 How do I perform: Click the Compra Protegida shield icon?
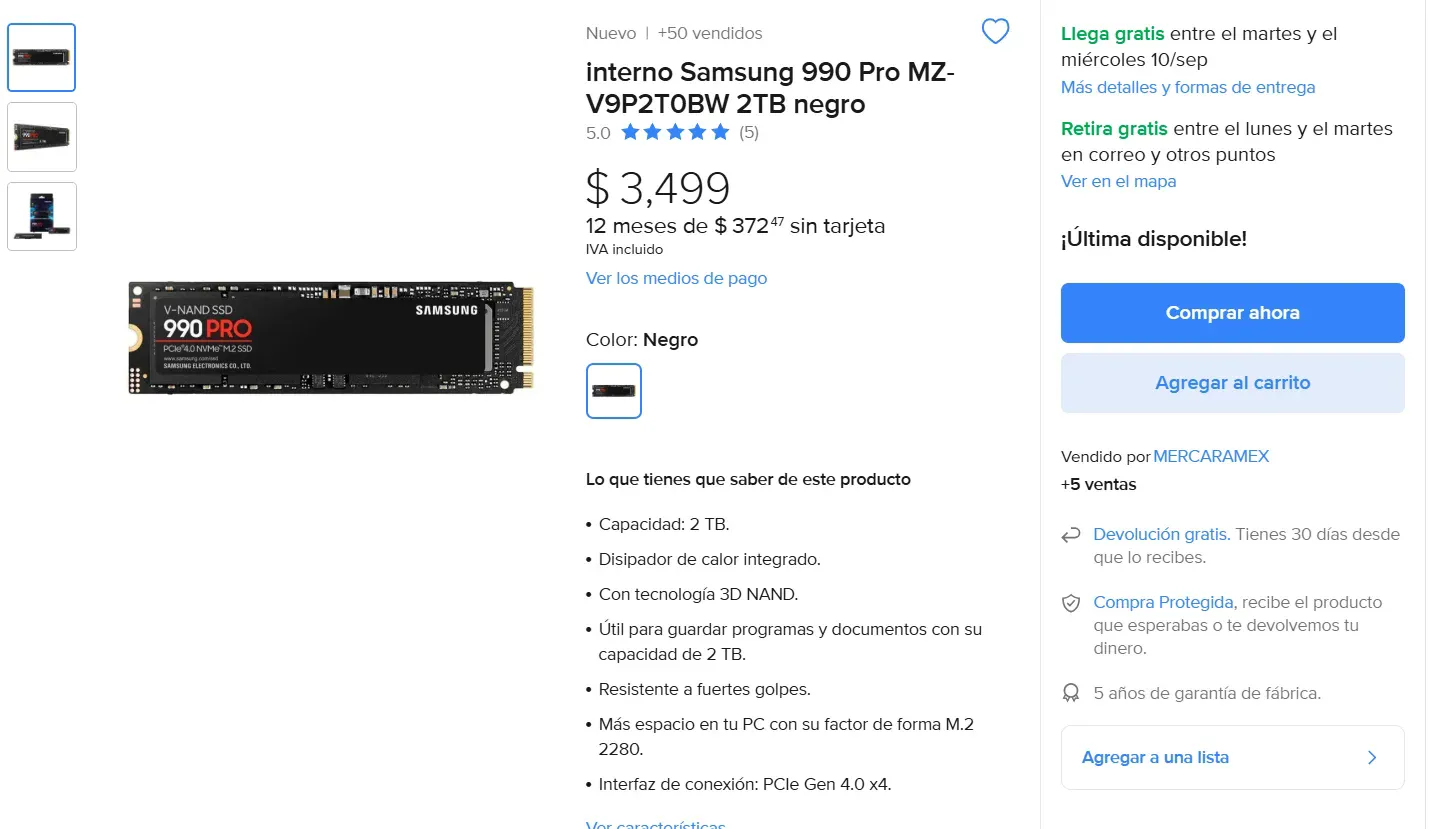click(x=1071, y=603)
